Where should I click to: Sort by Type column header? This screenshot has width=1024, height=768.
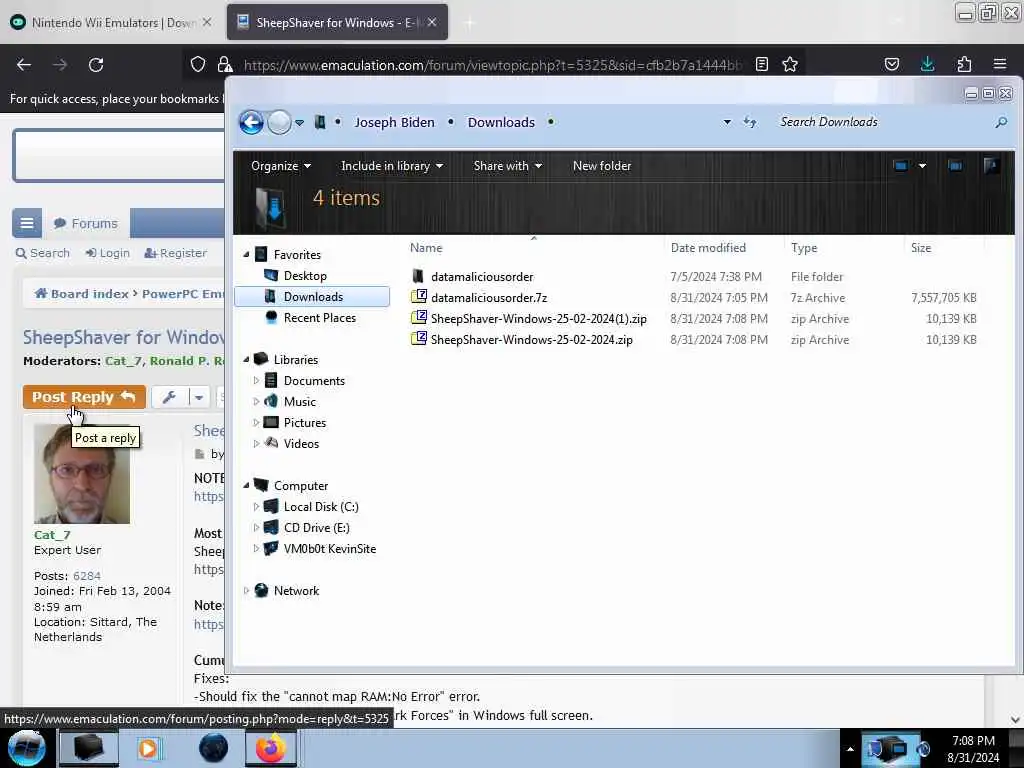click(x=804, y=248)
